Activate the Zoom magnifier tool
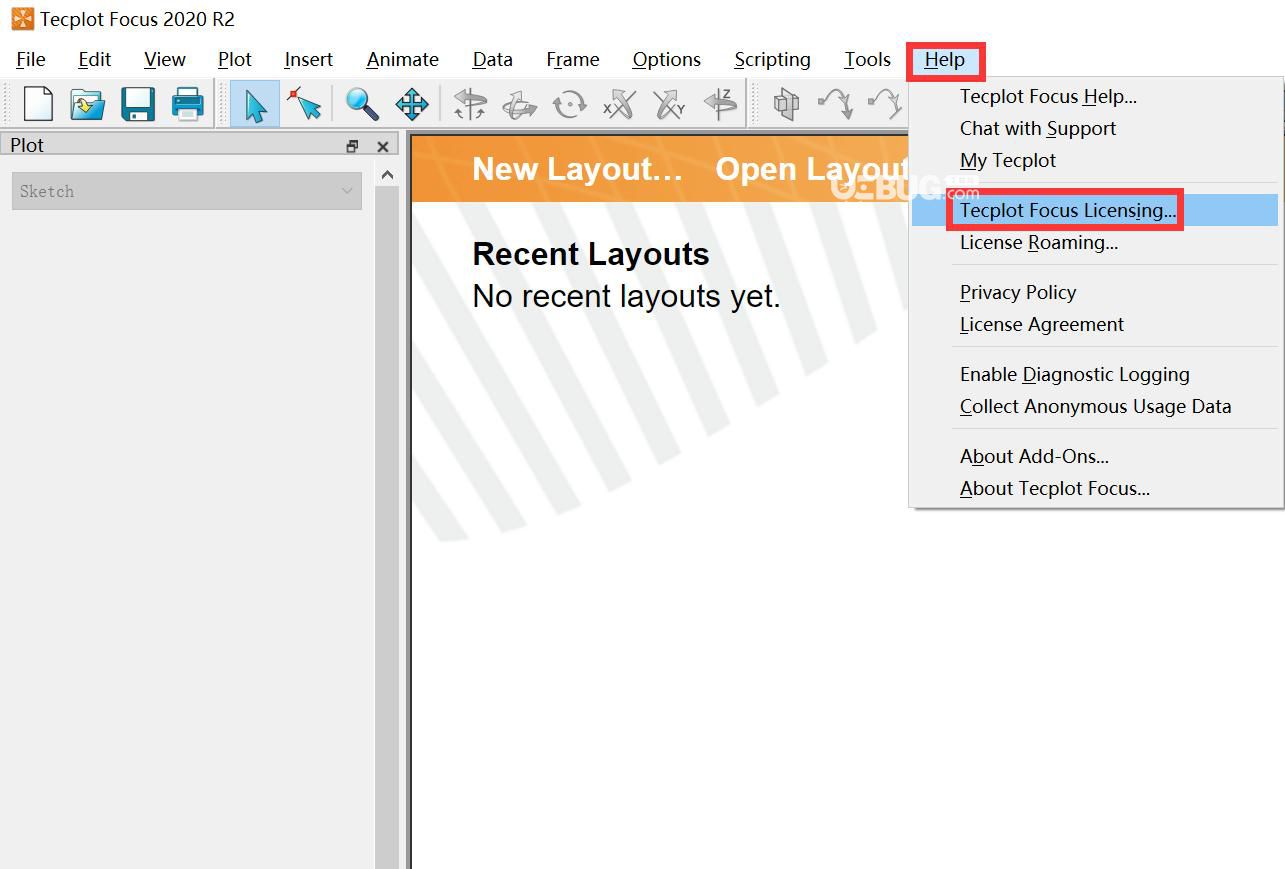The image size is (1285, 869). tap(361, 104)
